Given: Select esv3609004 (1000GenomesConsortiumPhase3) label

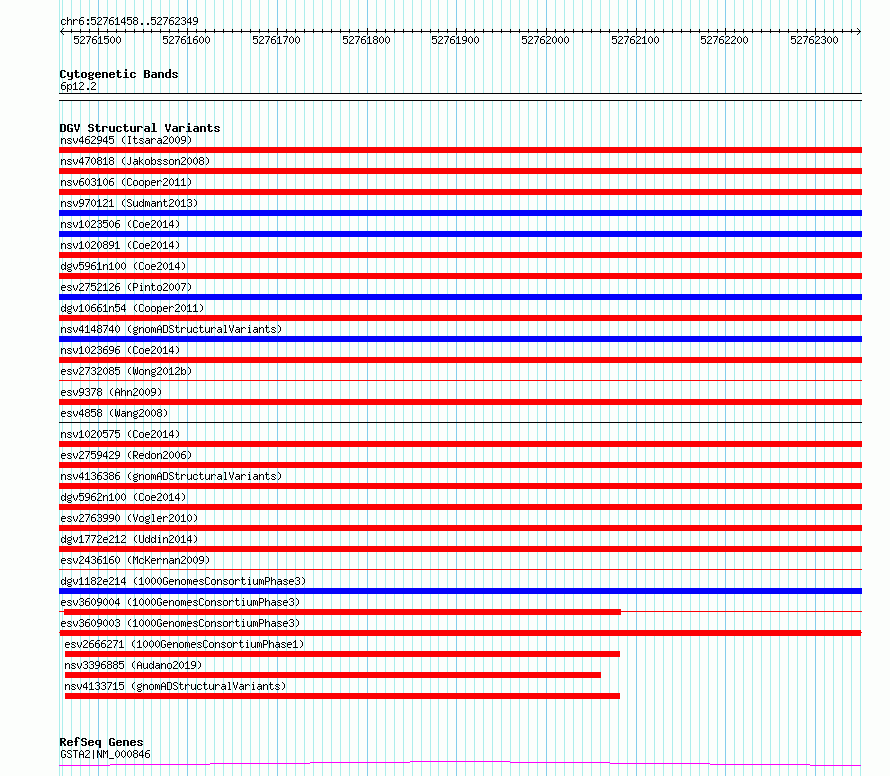Looking at the screenshot, I should click(x=180, y=602).
